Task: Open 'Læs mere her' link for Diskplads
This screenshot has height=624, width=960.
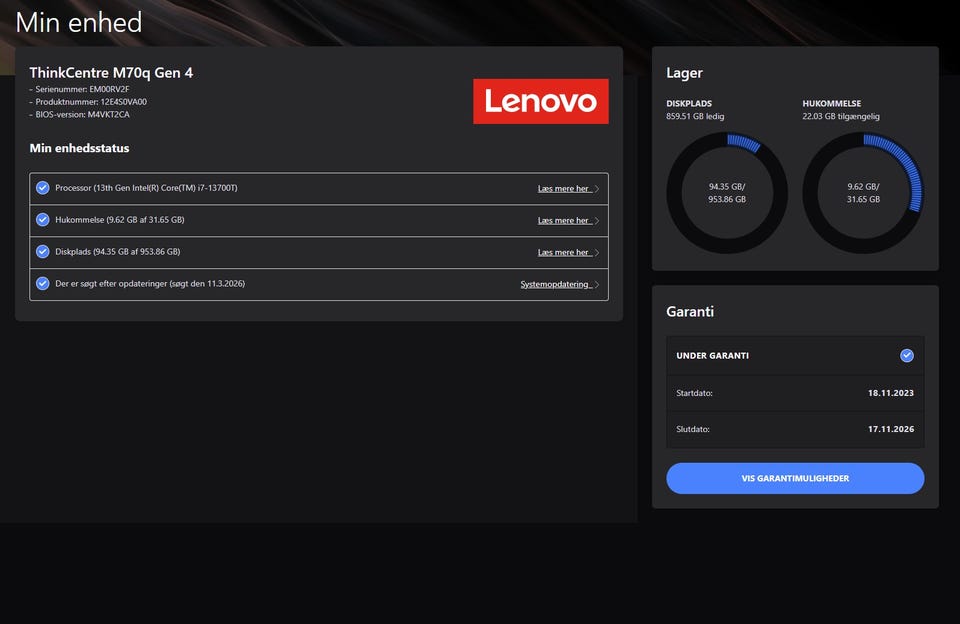Action: (564, 252)
